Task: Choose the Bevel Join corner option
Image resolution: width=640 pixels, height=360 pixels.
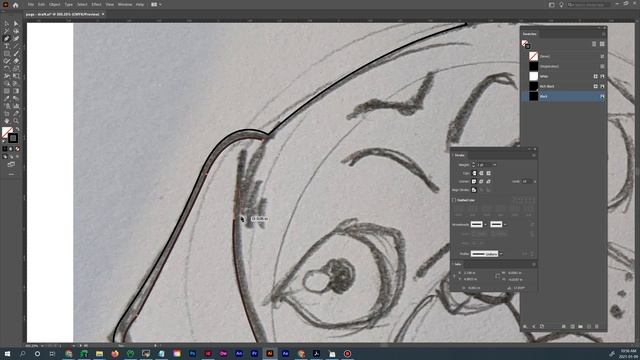Action: coord(489,181)
